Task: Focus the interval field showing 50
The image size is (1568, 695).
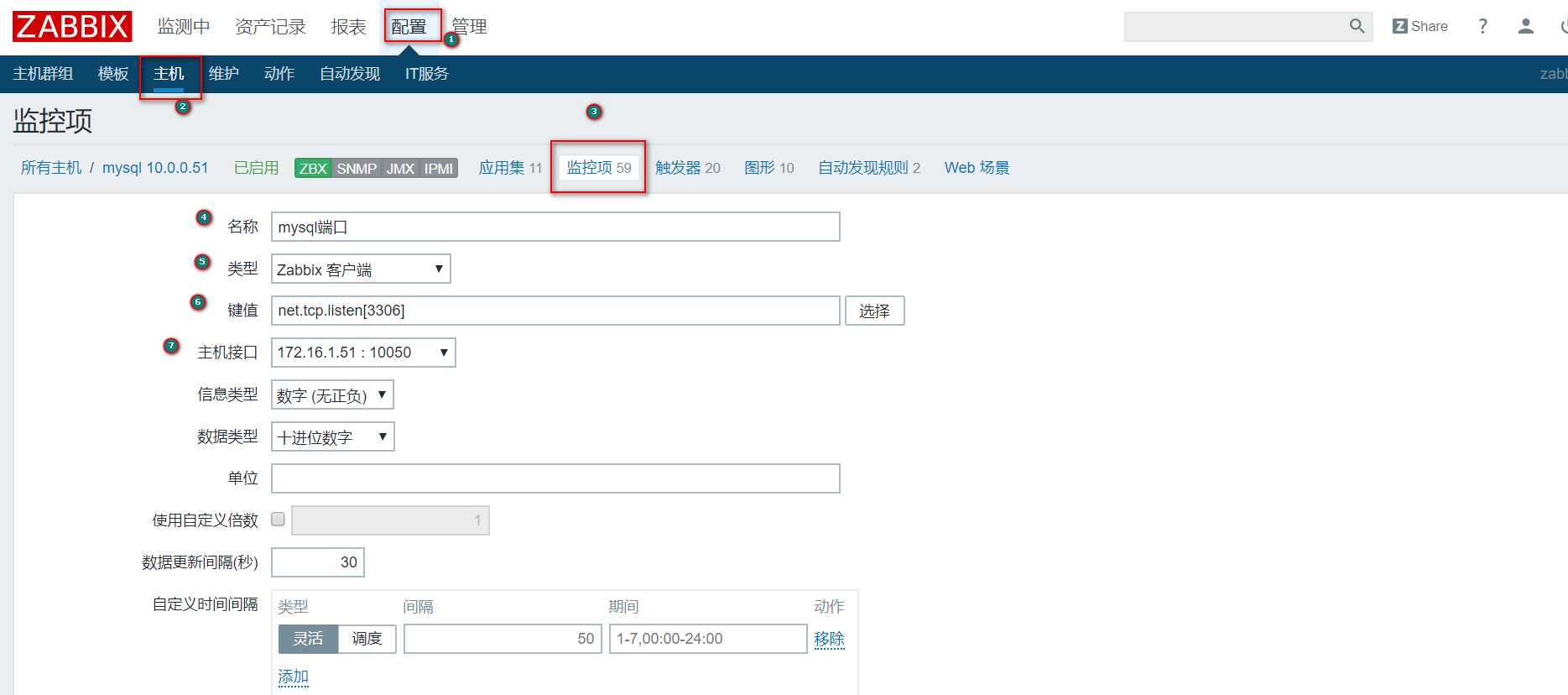Action: (x=503, y=639)
